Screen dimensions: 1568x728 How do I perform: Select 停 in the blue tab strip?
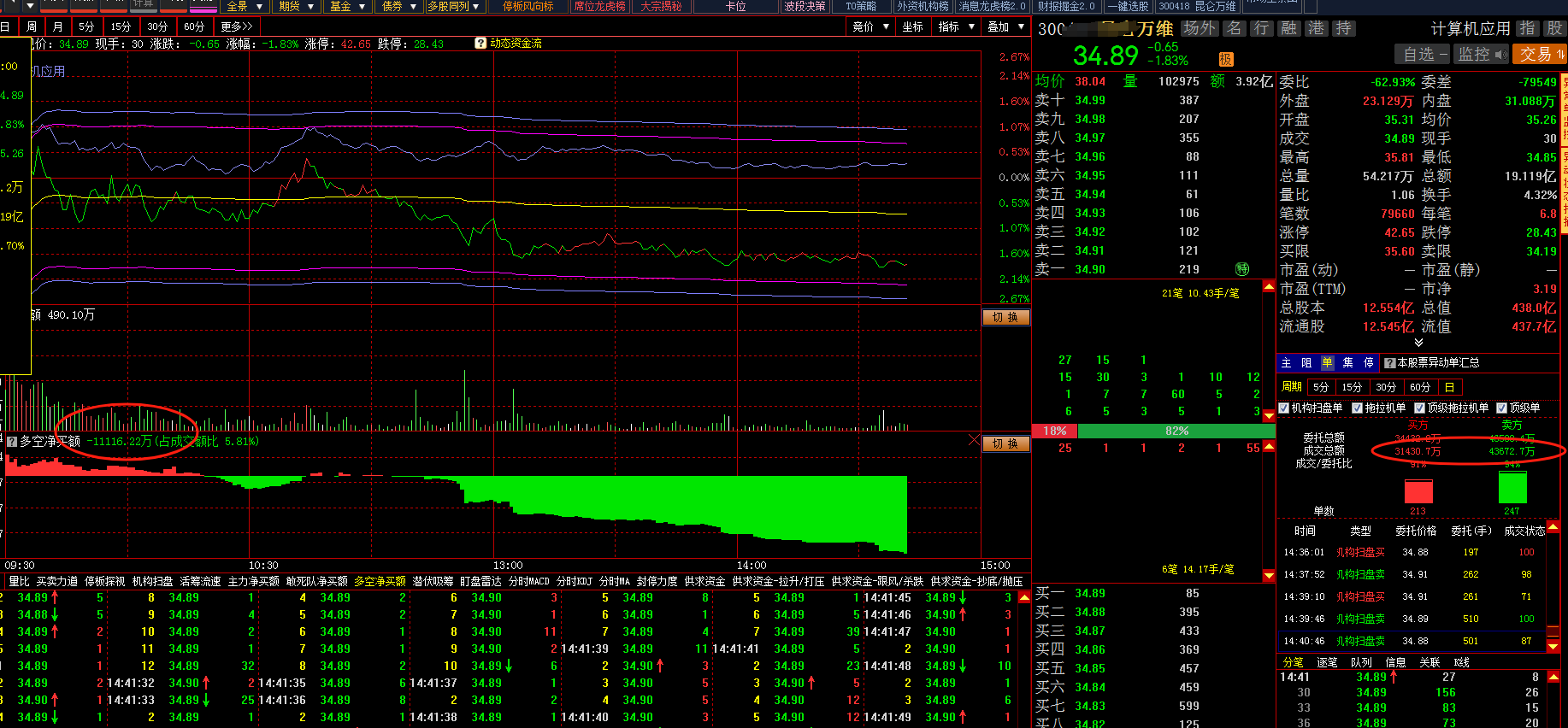[x=1368, y=363]
